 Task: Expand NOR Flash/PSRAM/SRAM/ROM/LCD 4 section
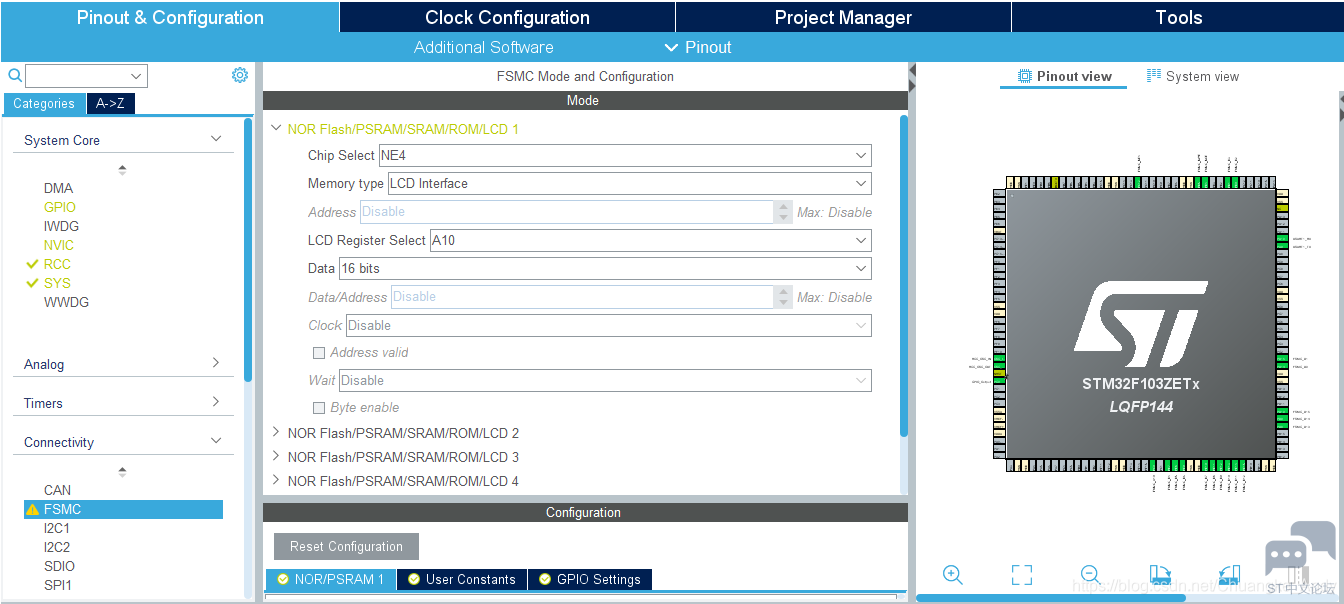(276, 480)
